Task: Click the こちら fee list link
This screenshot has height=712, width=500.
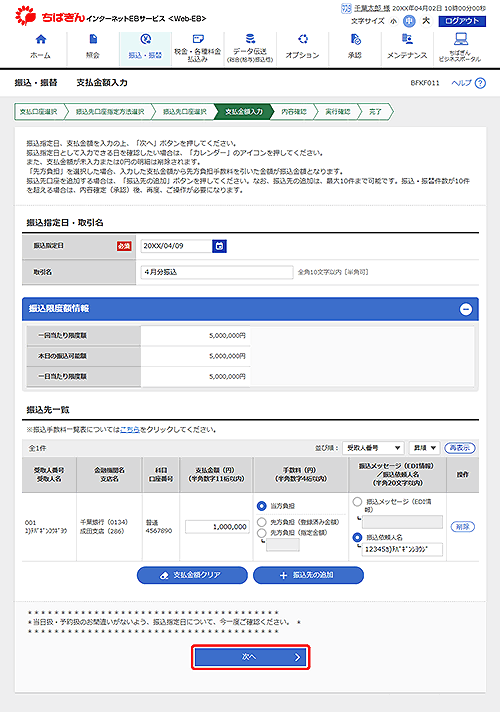Action: click(130, 430)
